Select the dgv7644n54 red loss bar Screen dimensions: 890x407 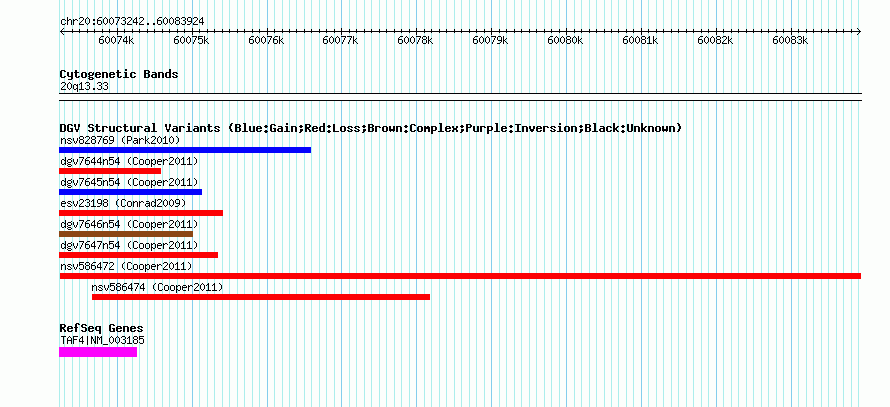pos(110,171)
